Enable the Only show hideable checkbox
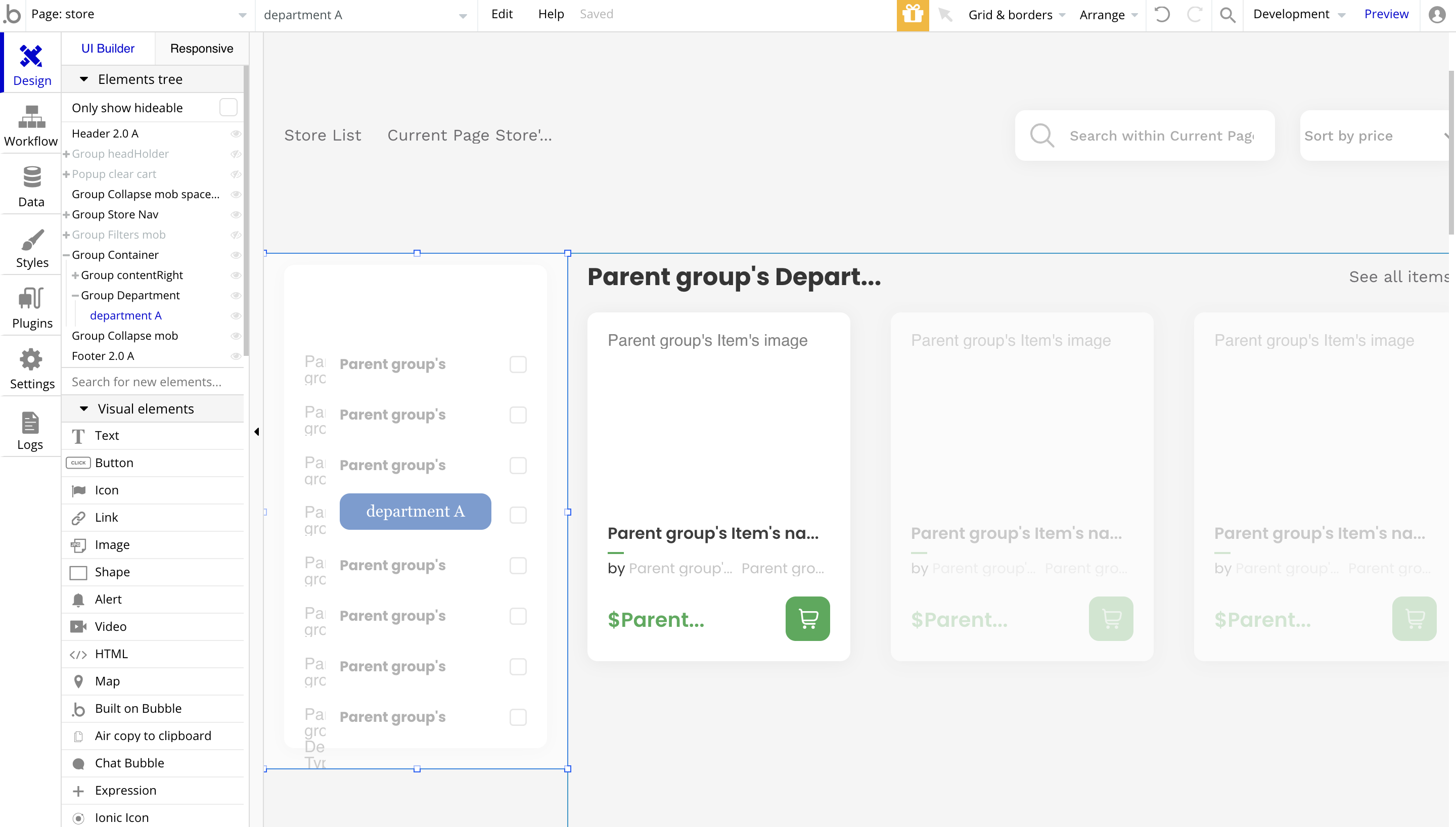The image size is (1456, 827). 227,107
